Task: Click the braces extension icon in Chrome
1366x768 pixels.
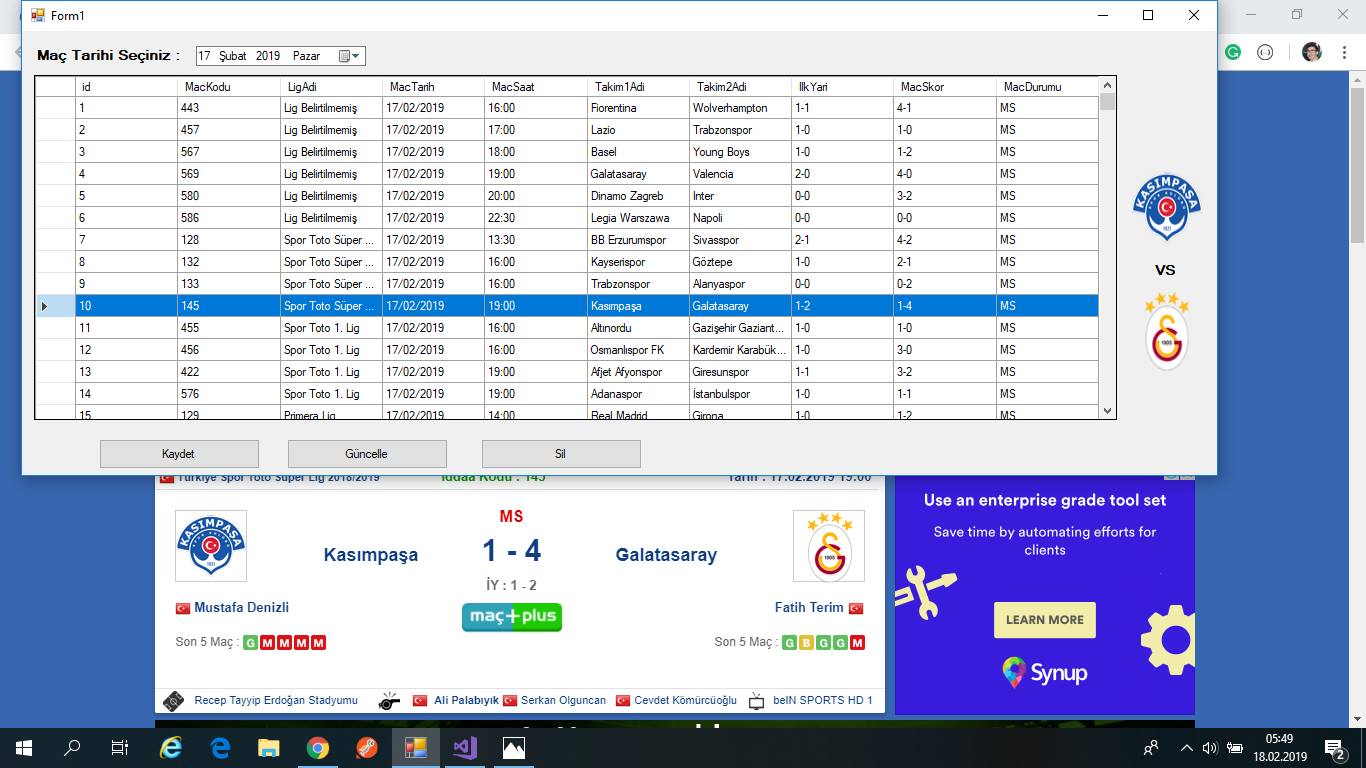Action: 1265,52
